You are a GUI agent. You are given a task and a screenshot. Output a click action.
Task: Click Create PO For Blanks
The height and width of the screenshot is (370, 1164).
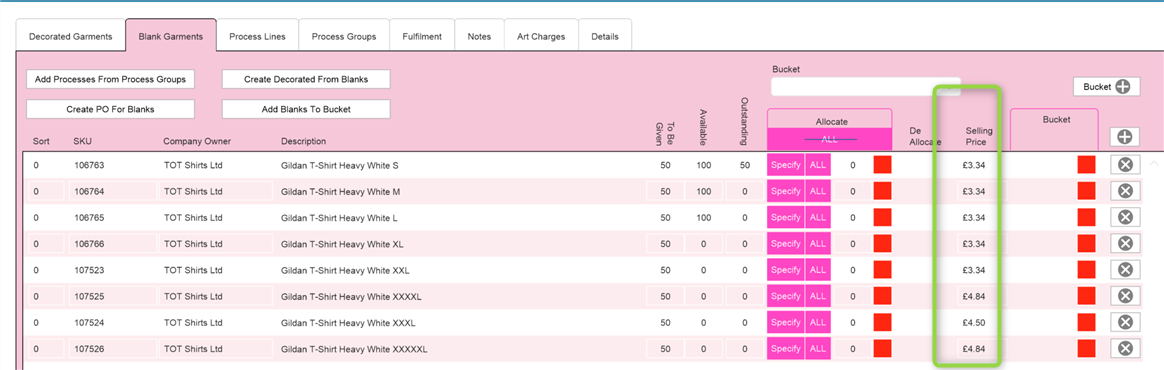click(111, 109)
